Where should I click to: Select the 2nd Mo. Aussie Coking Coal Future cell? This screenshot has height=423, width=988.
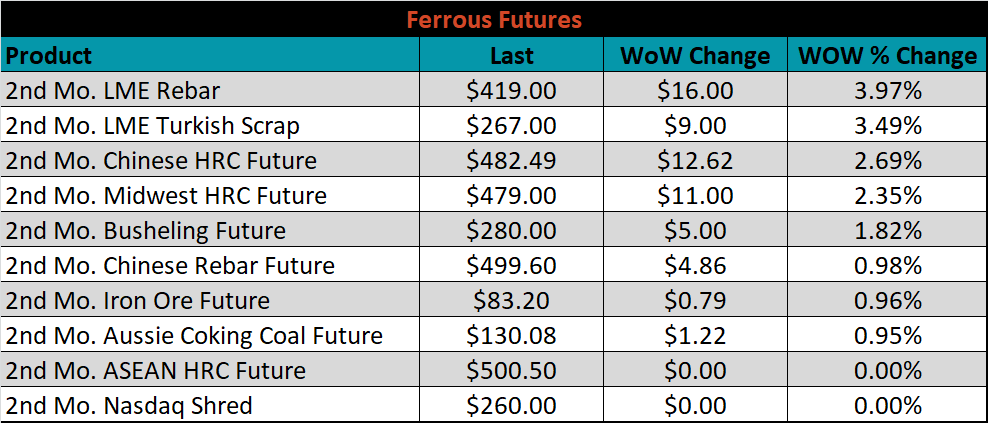(x=210, y=335)
